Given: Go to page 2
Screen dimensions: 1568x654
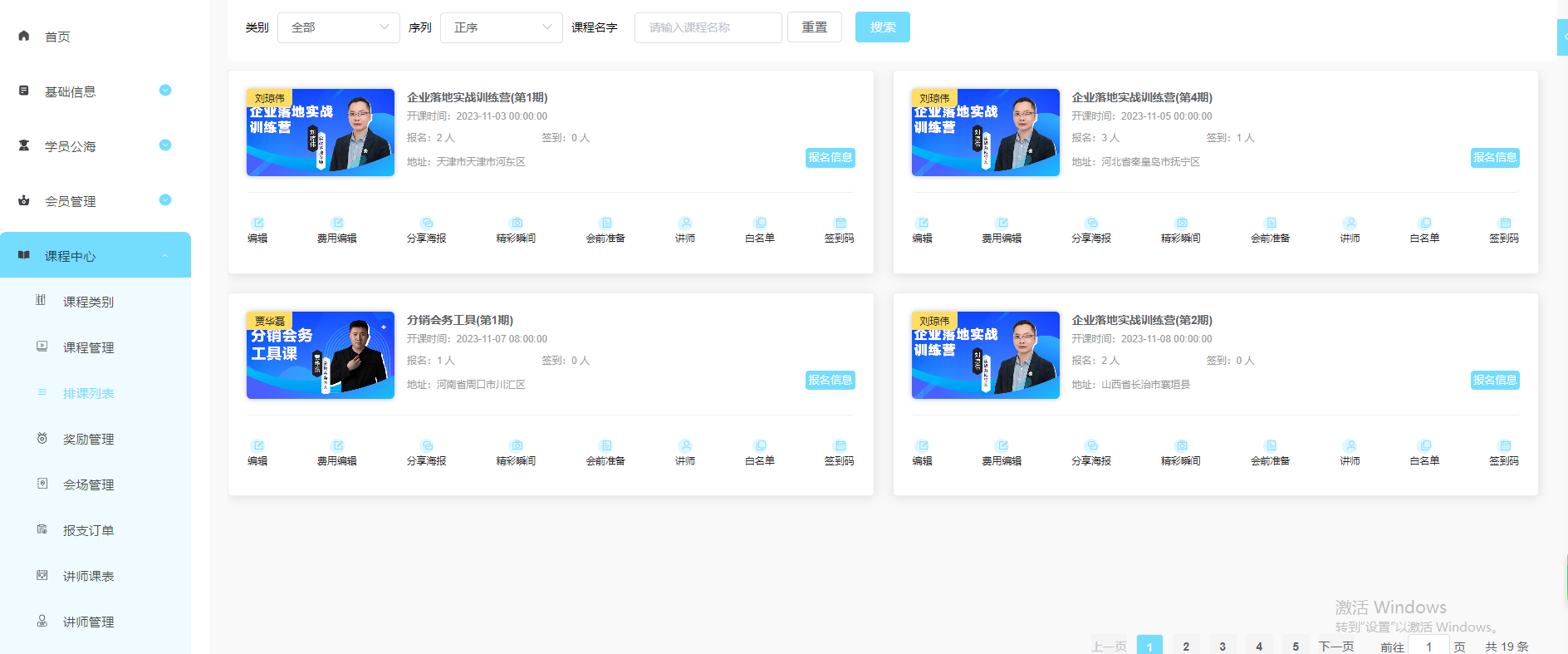Looking at the screenshot, I should pyautogui.click(x=1186, y=646).
